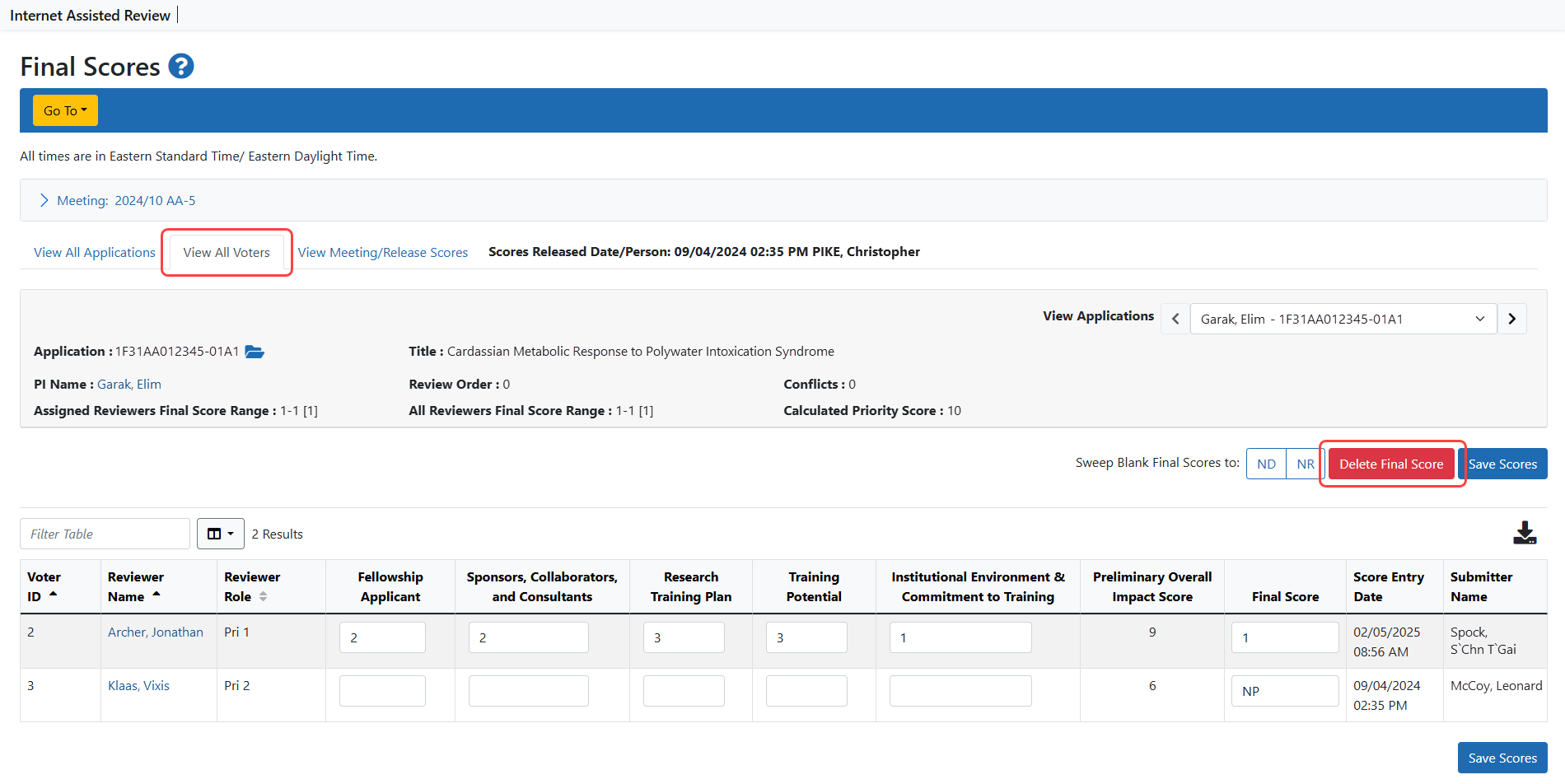
Task: Click Klaas's empty Institutional Environment field
Action: (x=960, y=691)
